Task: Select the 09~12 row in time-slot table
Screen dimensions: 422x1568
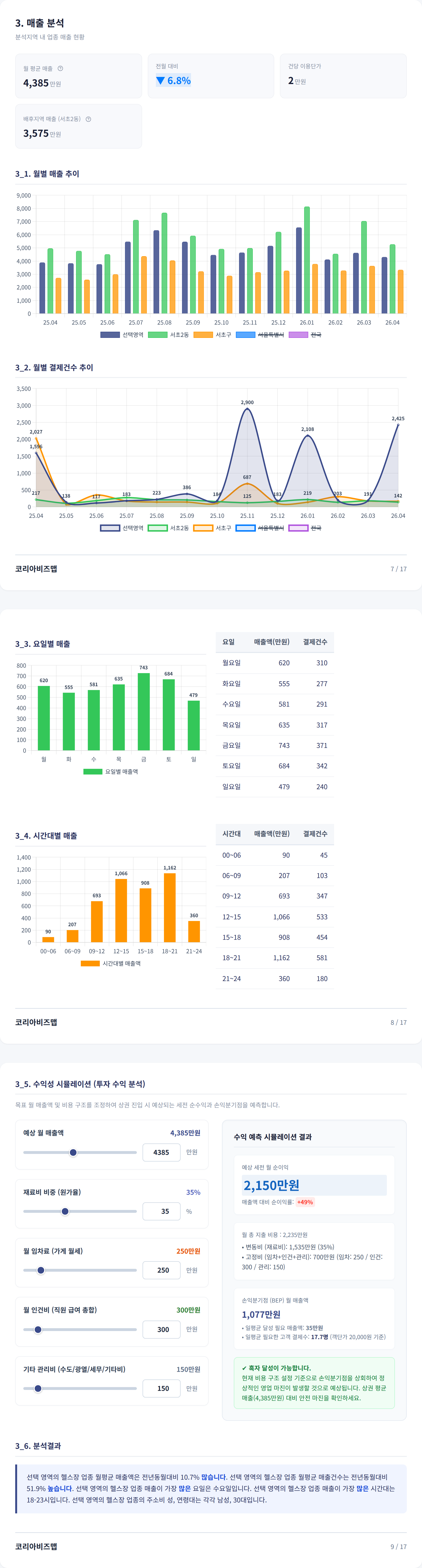Action: 275,896
